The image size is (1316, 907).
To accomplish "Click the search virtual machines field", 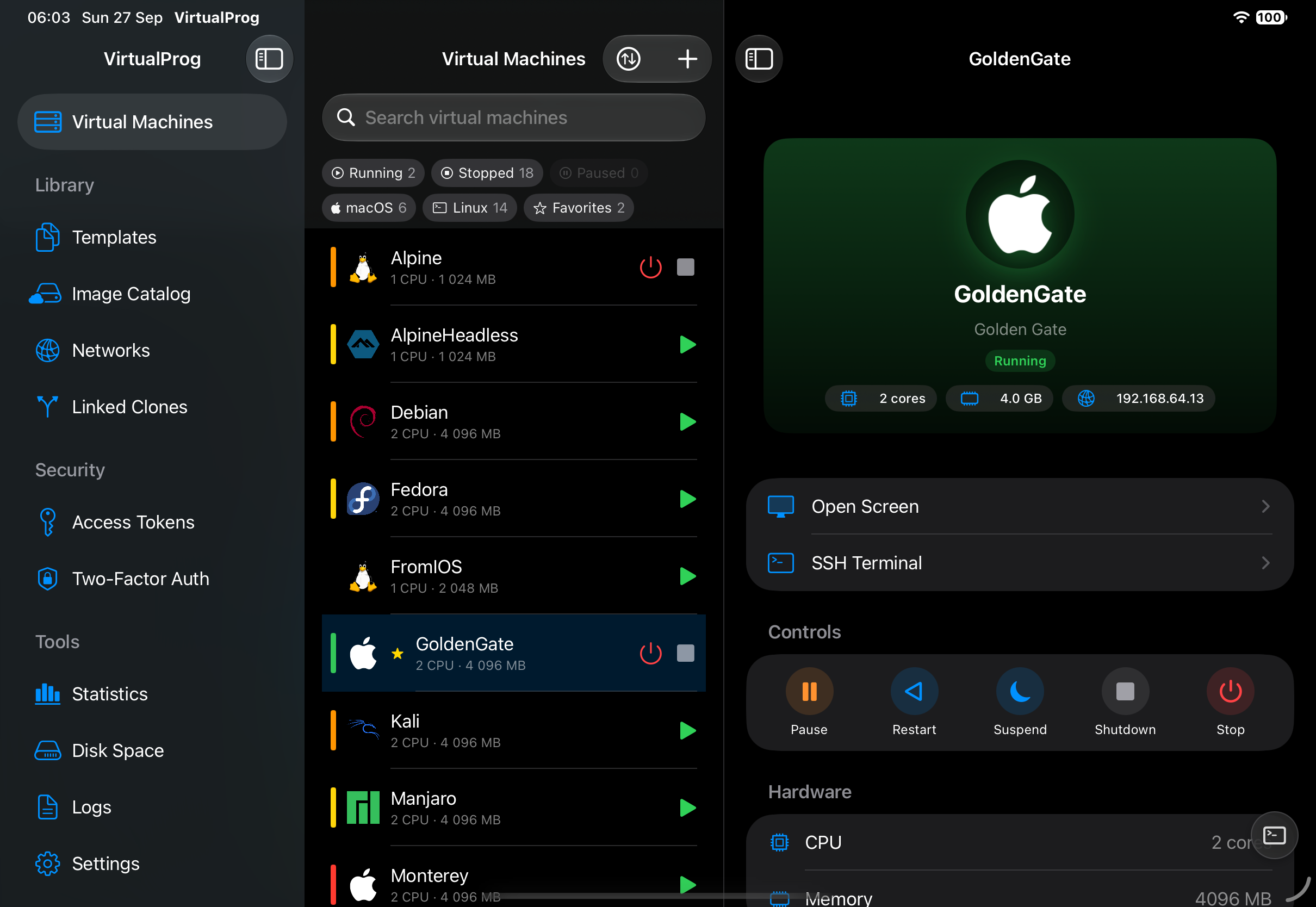I will 514,117.
